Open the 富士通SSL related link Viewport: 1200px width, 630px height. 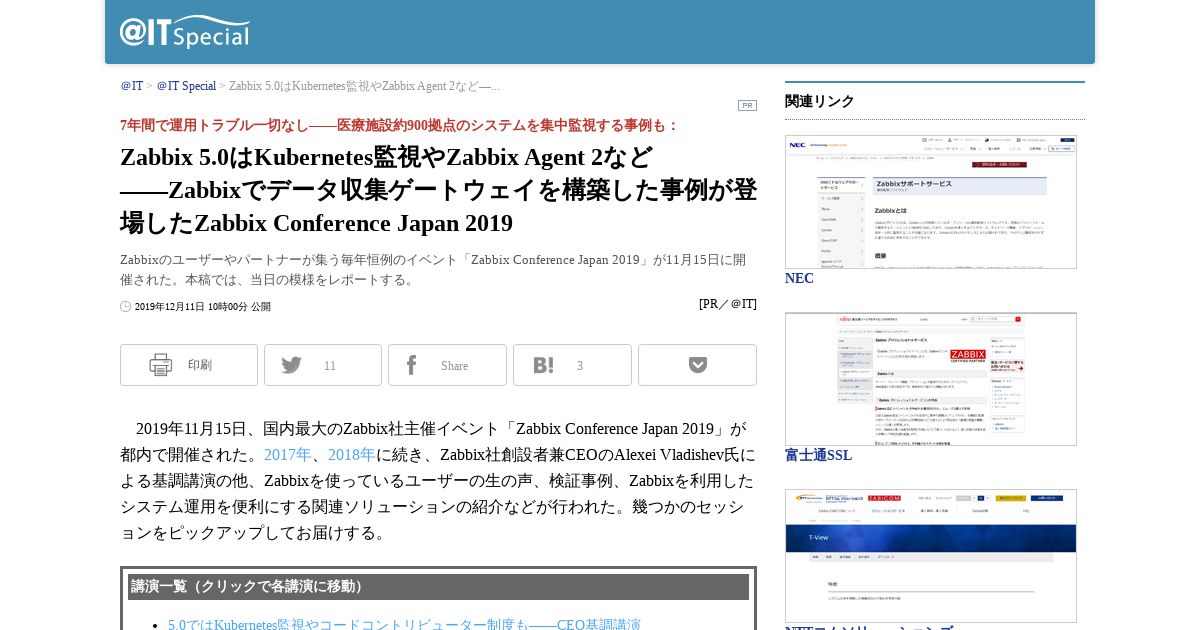(x=818, y=455)
